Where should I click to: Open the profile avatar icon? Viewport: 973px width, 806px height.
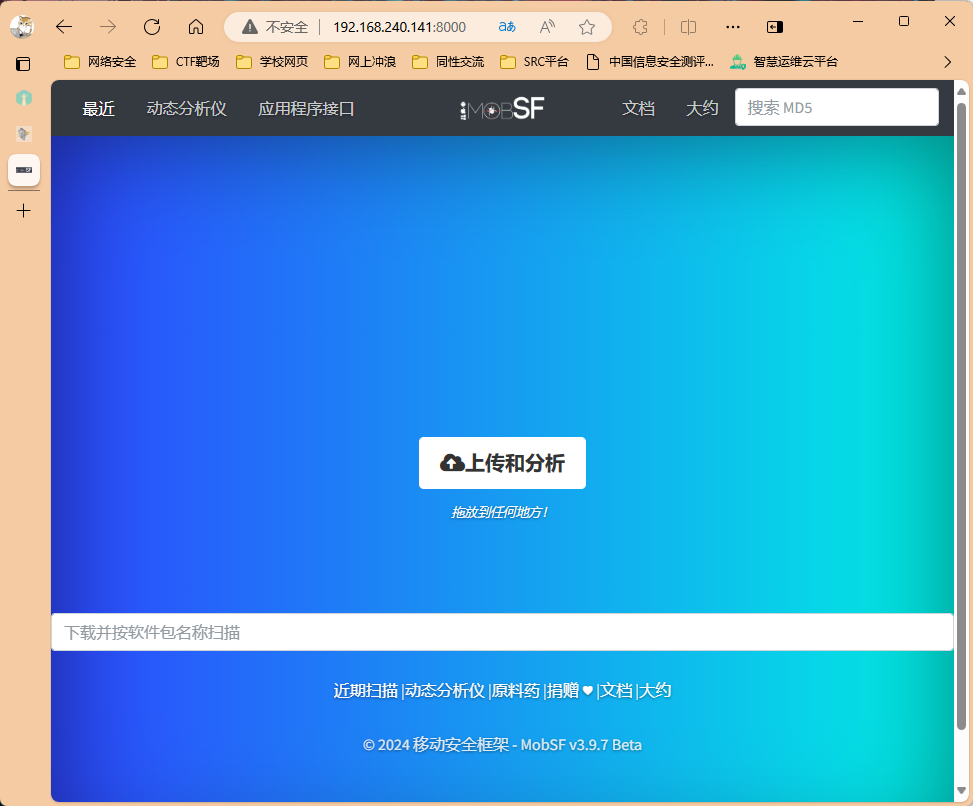point(22,27)
